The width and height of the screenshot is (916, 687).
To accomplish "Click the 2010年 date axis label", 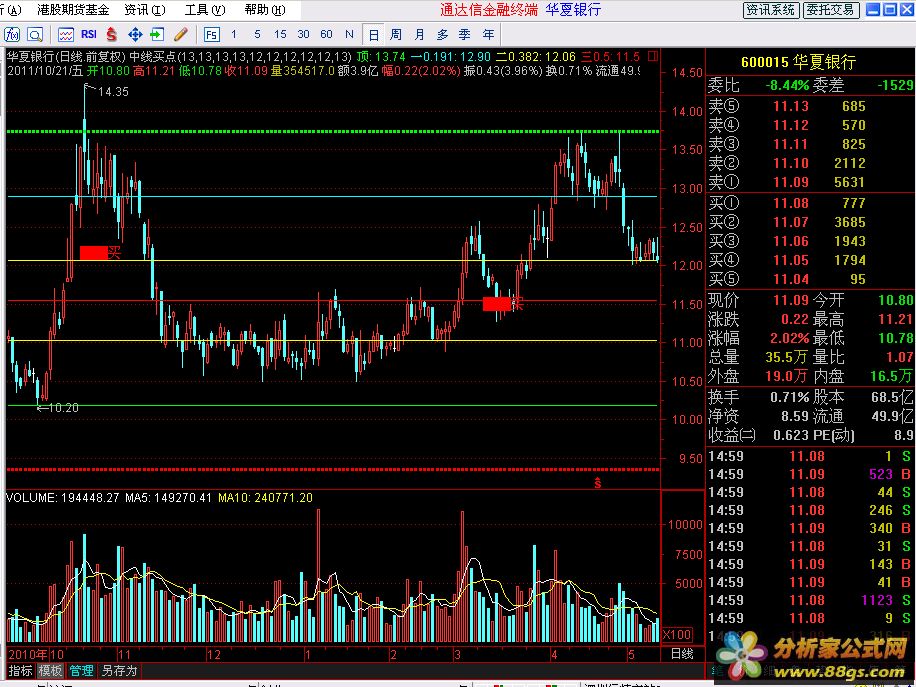I will 28,654.
